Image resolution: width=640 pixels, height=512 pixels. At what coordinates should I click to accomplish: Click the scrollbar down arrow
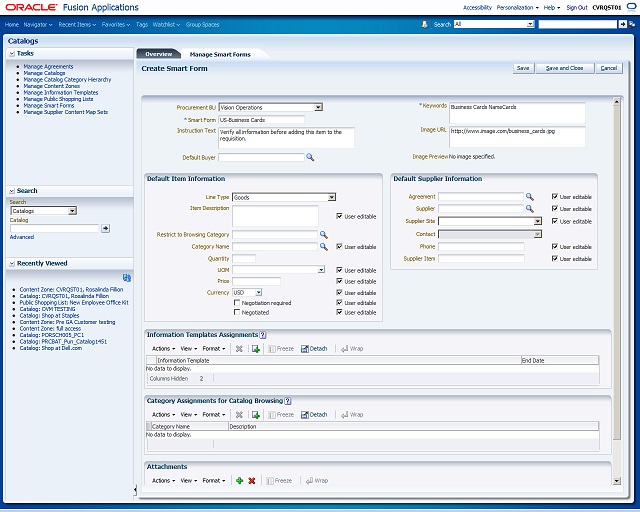point(617,481)
